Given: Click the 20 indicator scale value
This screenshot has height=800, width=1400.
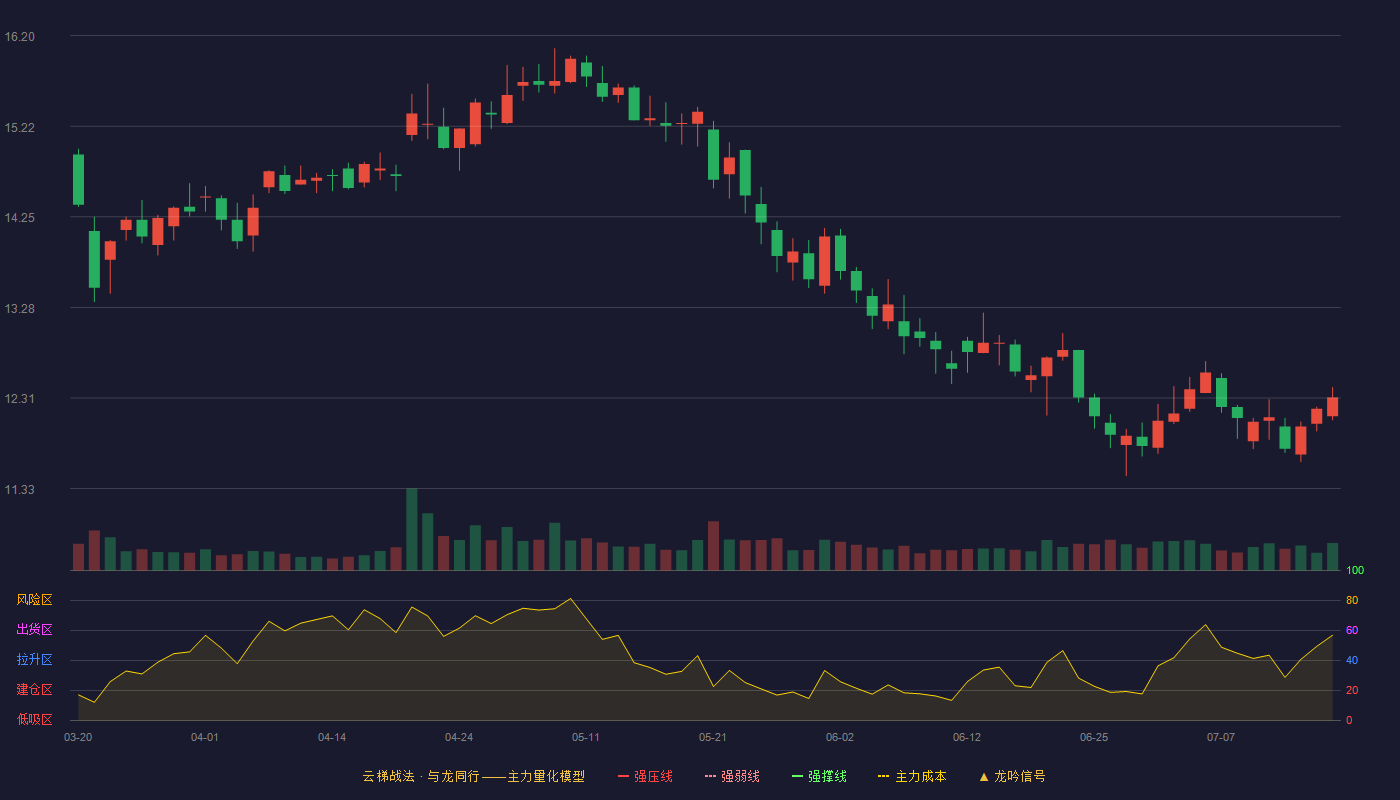Looking at the screenshot, I should click(1352, 690).
